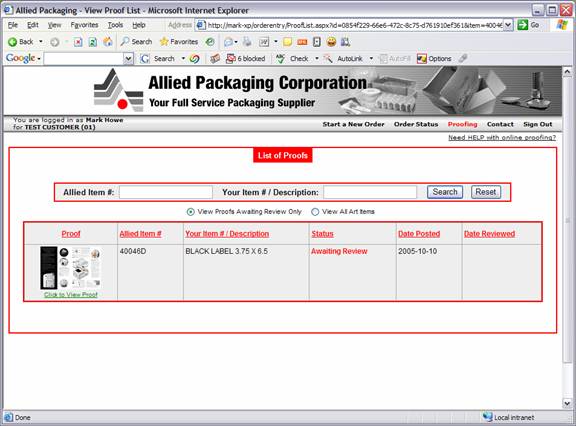This screenshot has width=576, height=426.
Task: Open the Favorites star panel
Action: [x=179, y=42]
